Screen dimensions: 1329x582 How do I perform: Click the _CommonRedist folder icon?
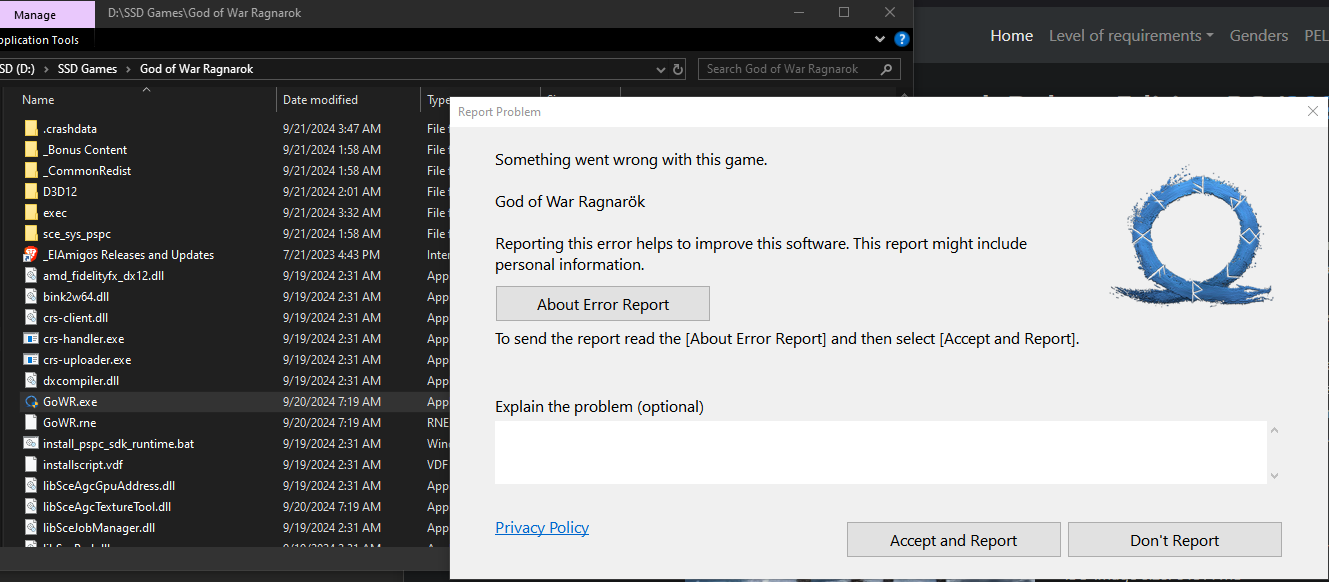coord(30,171)
